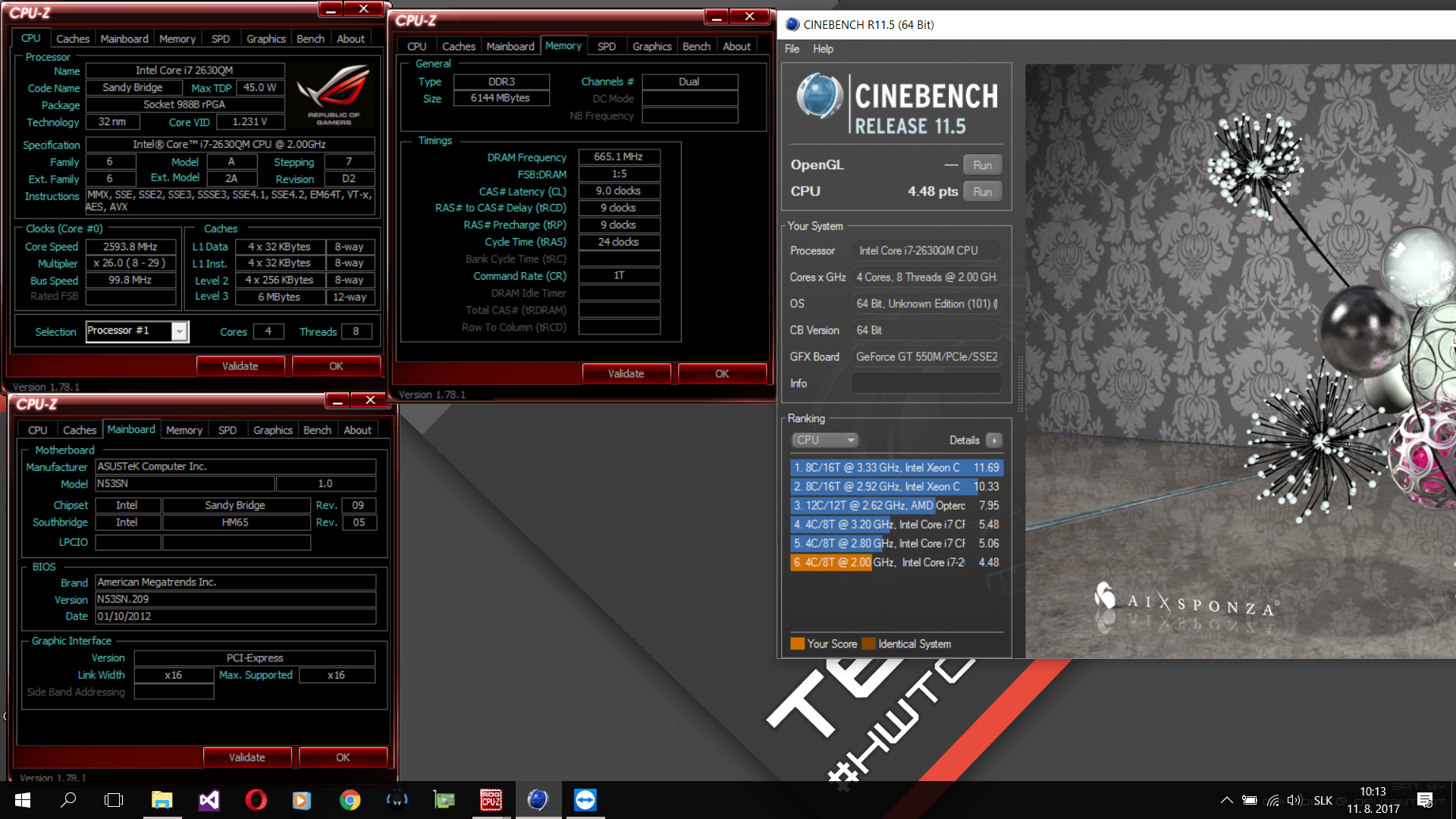
Task: Click the Info input field in Cinebench
Action: tap(926, 384)
